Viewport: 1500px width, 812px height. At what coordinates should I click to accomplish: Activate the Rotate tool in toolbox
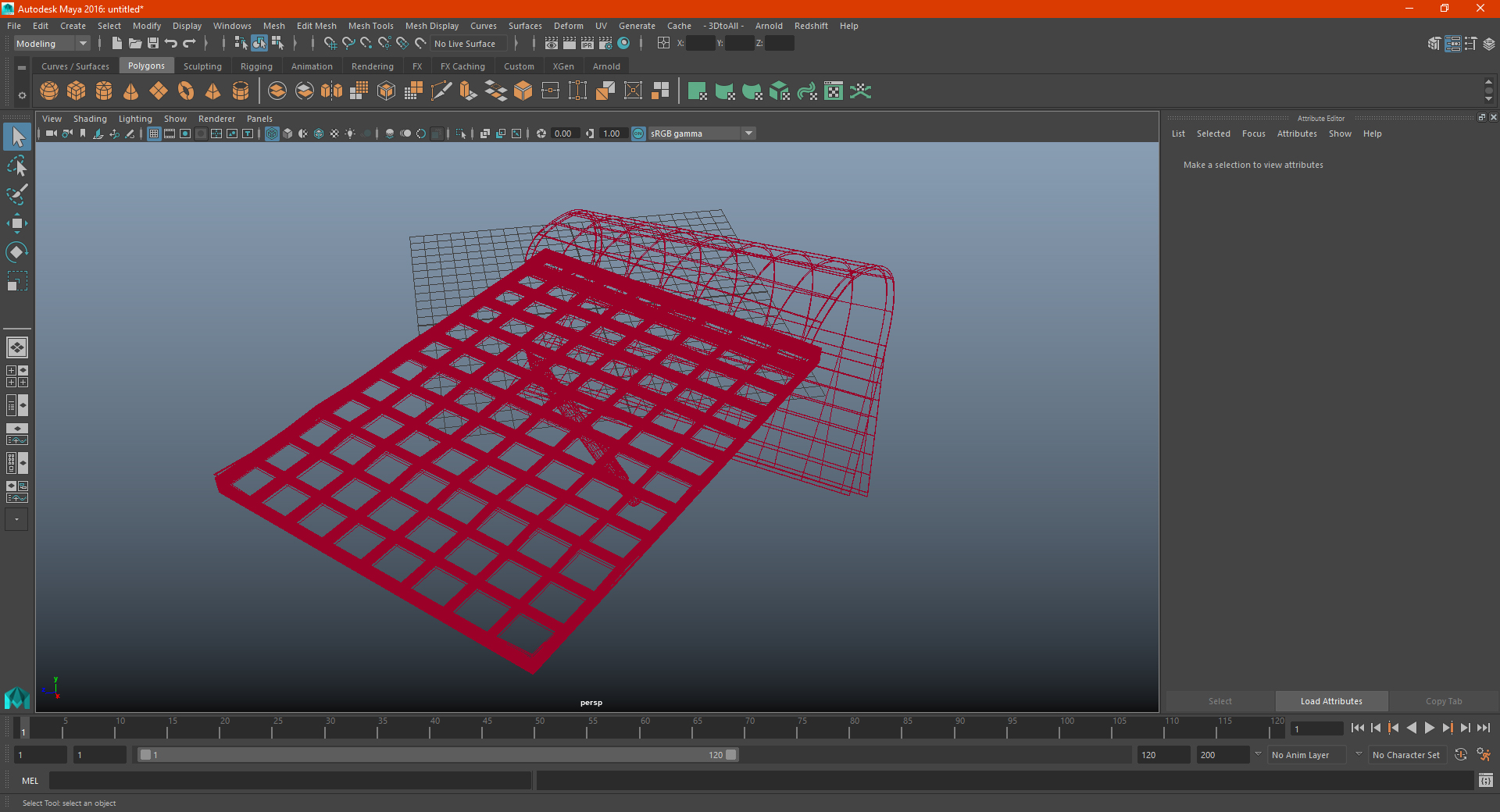[16, 252]
